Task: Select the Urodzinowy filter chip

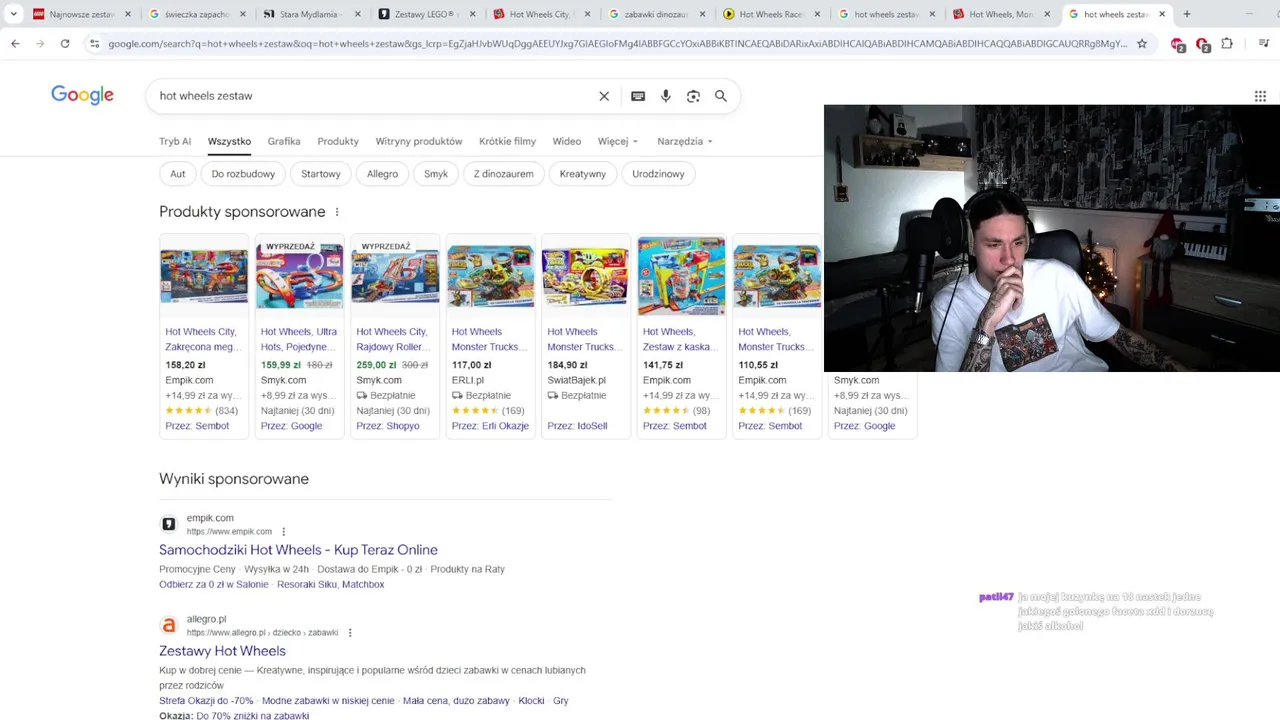Action: (x=658, y=174)
